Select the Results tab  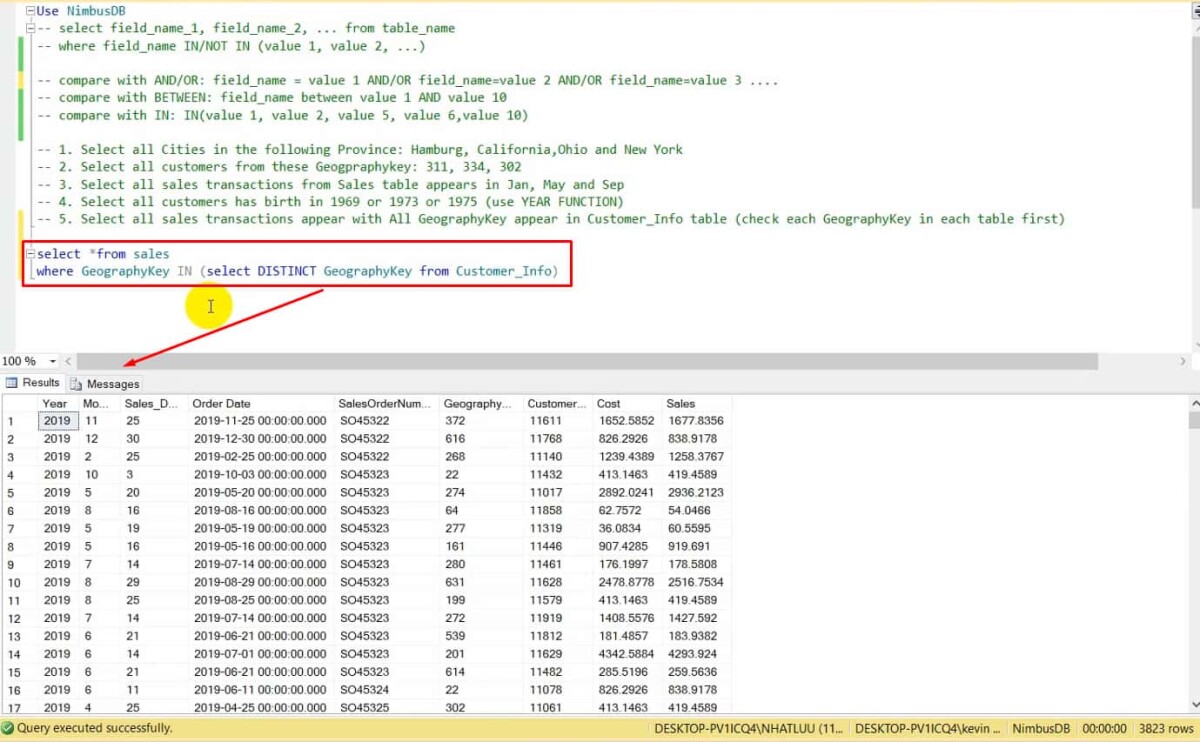coord(38,382)
